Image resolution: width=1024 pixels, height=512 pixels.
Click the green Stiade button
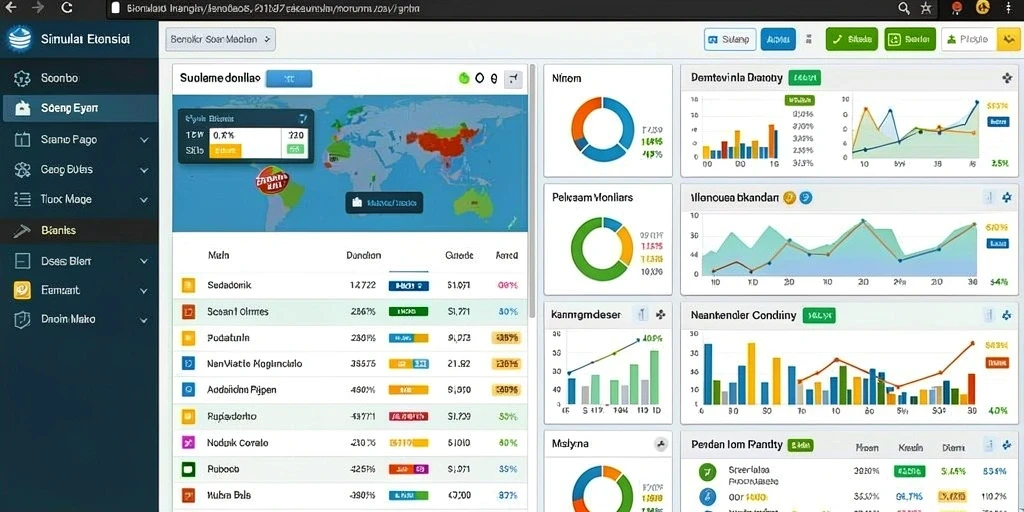click(852, 39)
